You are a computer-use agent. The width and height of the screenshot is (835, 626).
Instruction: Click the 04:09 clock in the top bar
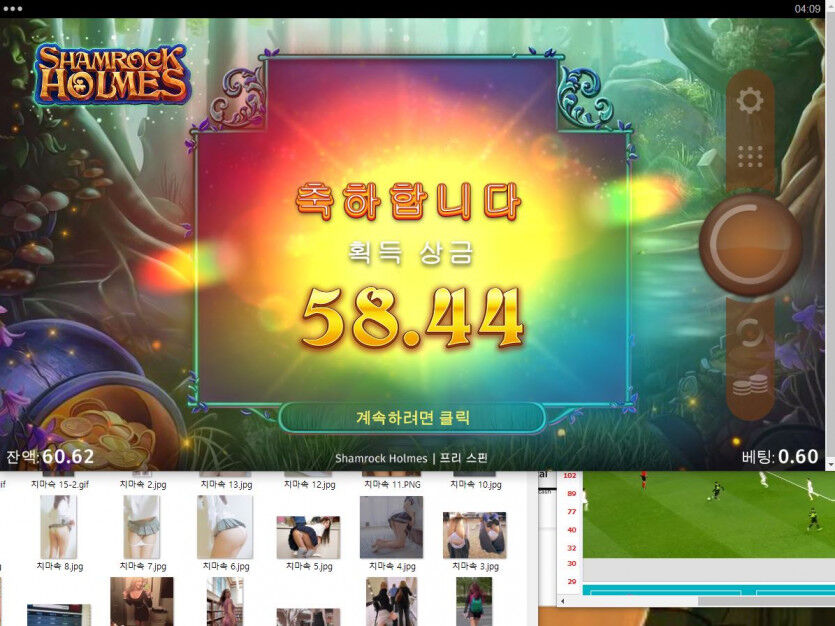click(807, 9)
